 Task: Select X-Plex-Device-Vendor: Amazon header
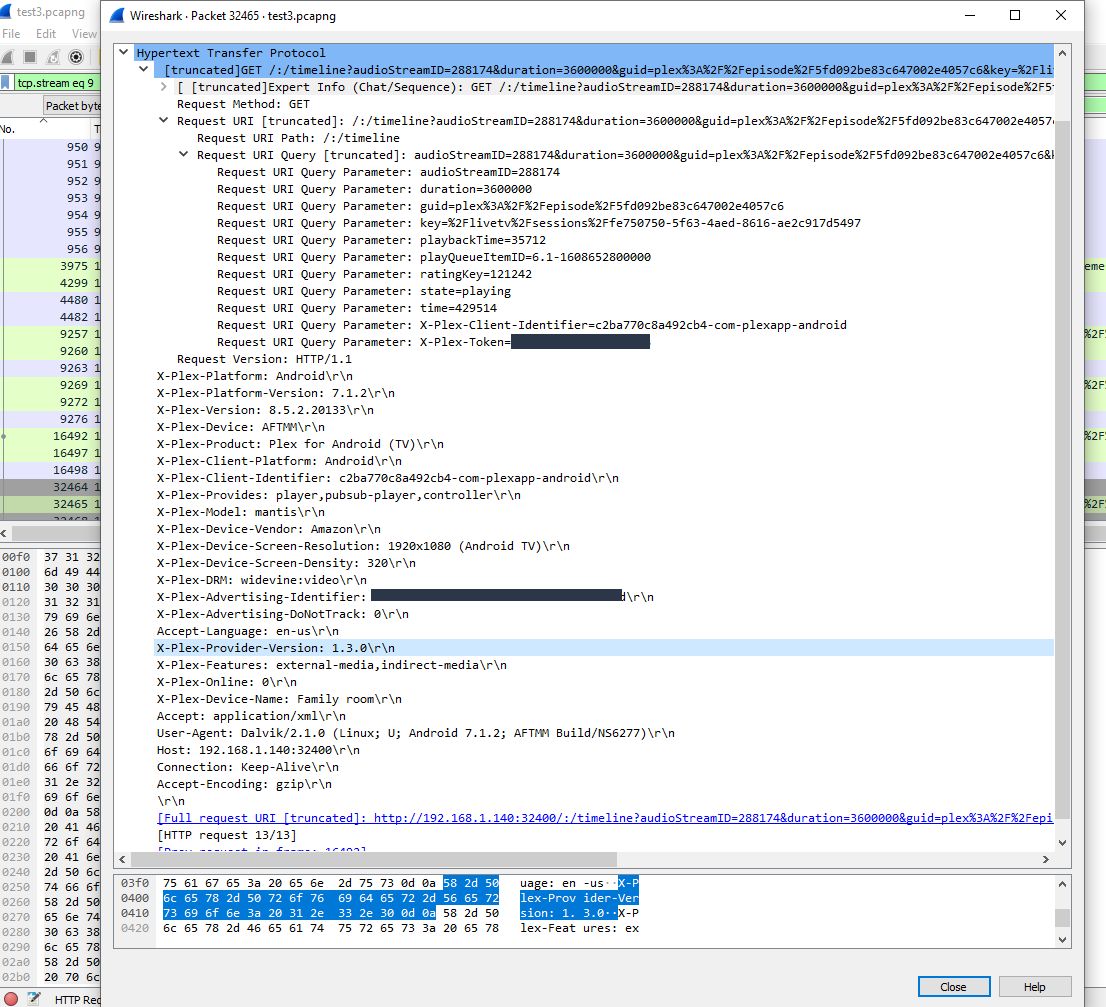tap(269, 529)
